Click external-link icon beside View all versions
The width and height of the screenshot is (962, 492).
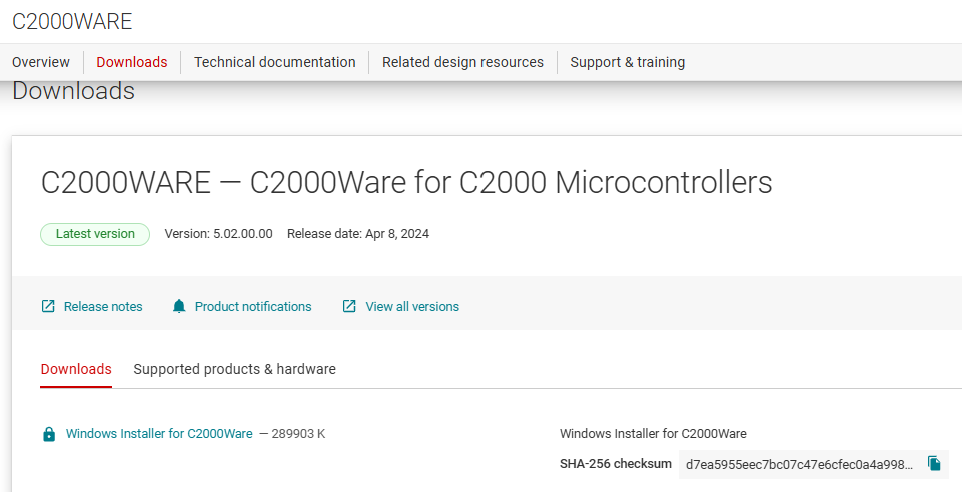pyautogui.click(x=349, y=306)
